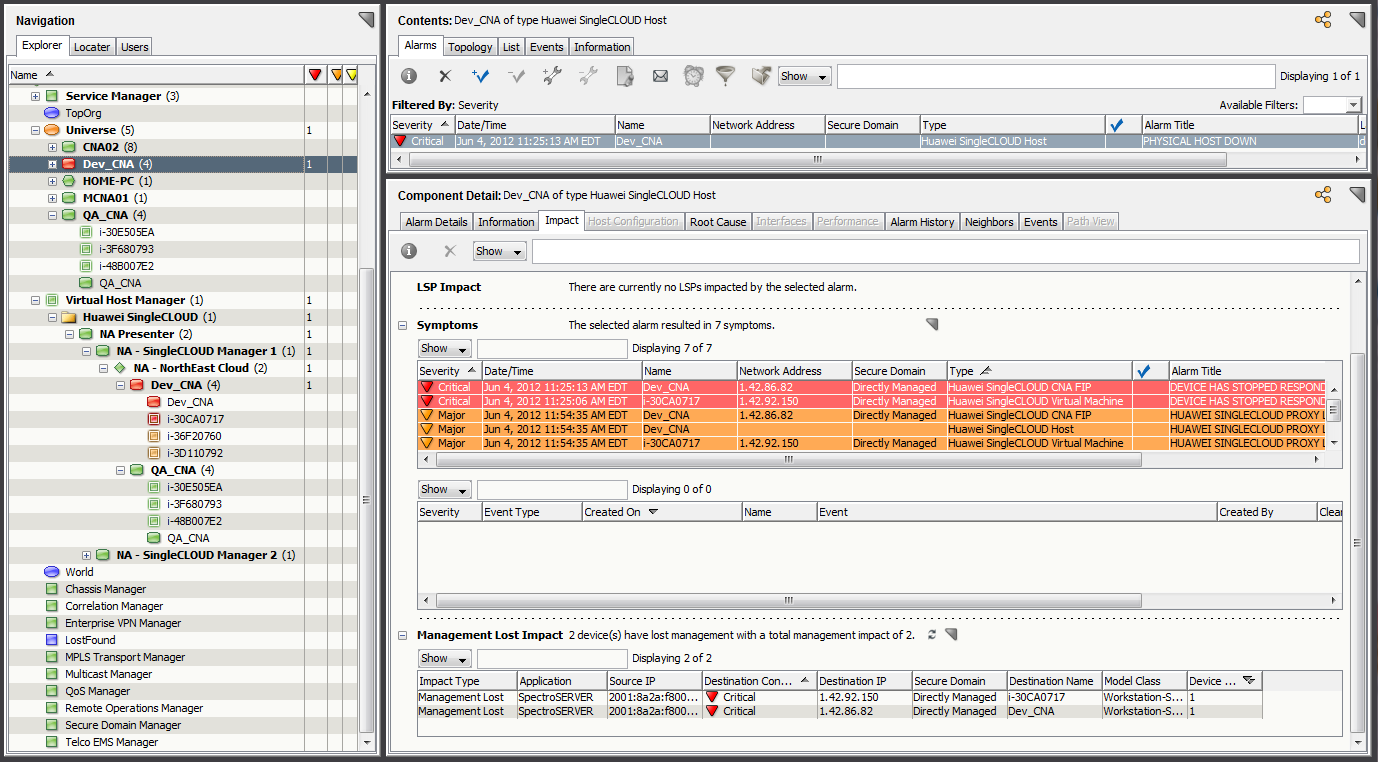Select the Management Lost row for 1.42.86.82

pos(840,711)
